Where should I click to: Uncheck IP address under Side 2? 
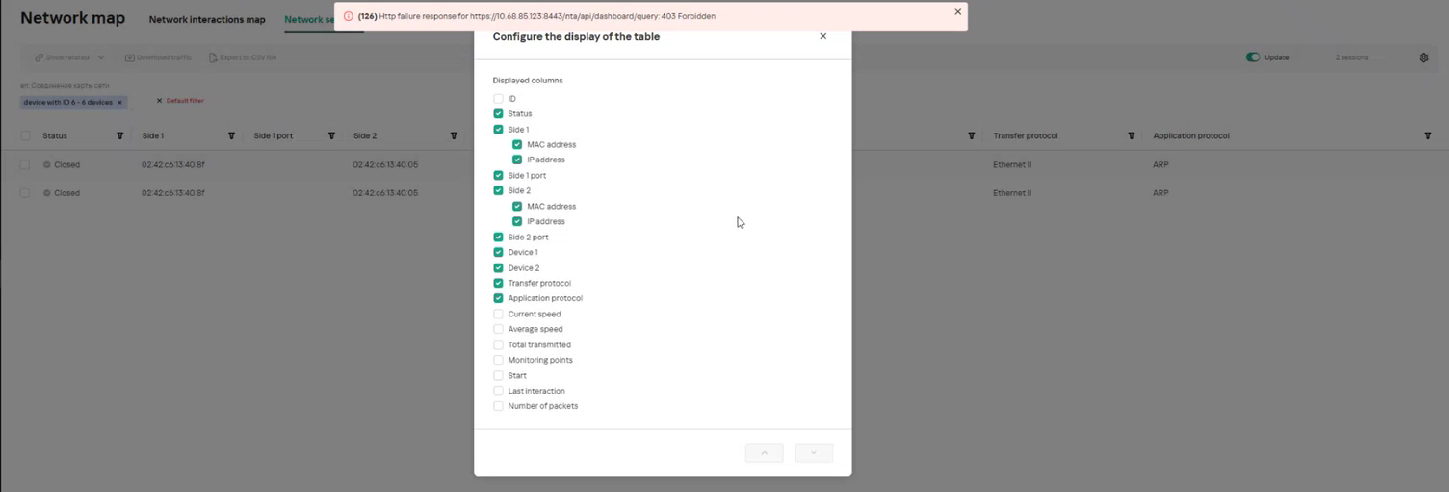point(517,222)
